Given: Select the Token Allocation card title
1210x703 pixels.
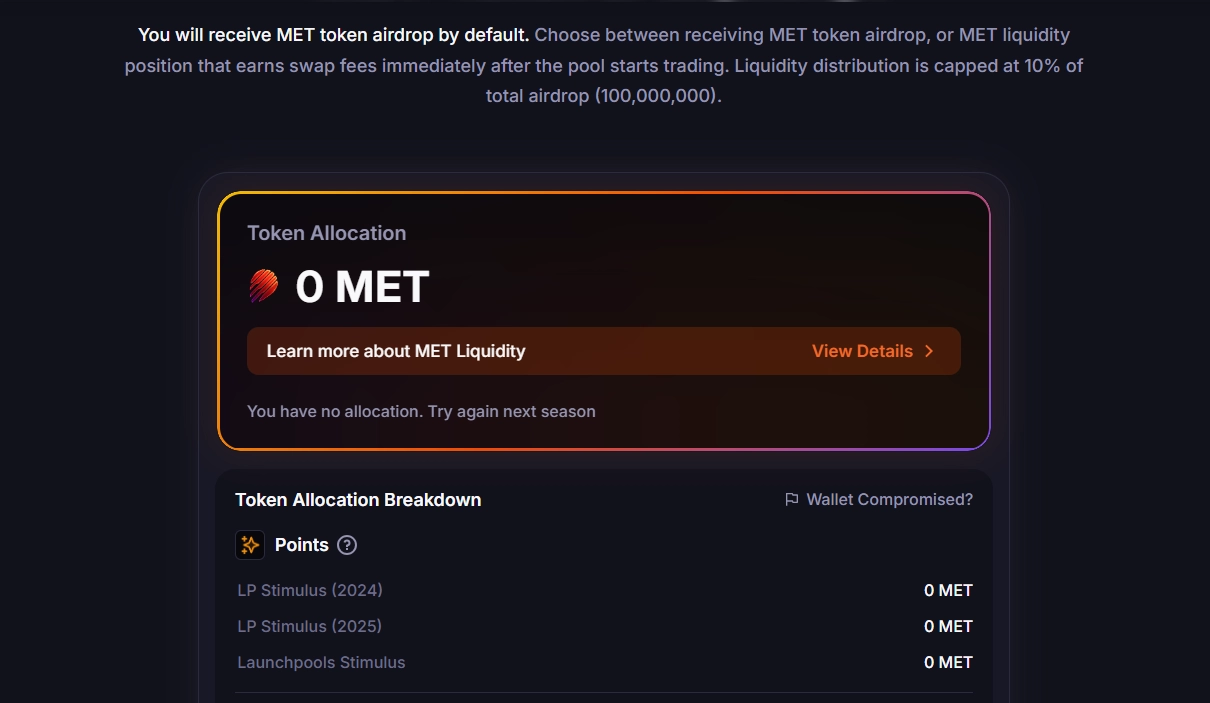Looking at the screenshot, I should 326,233.
